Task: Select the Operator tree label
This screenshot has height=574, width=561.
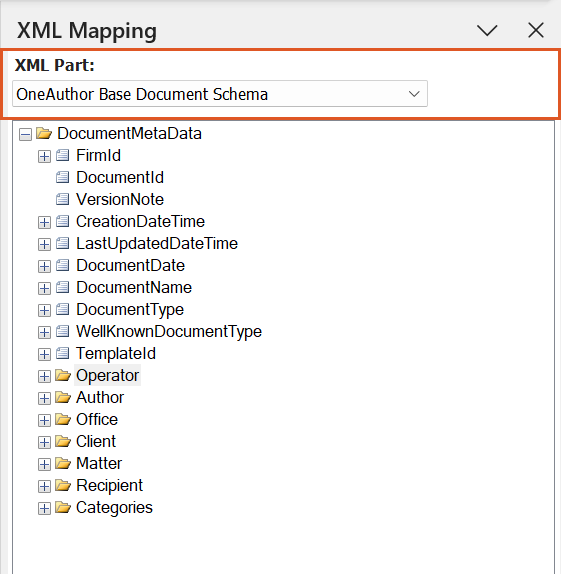Action: tap(107, 375)
